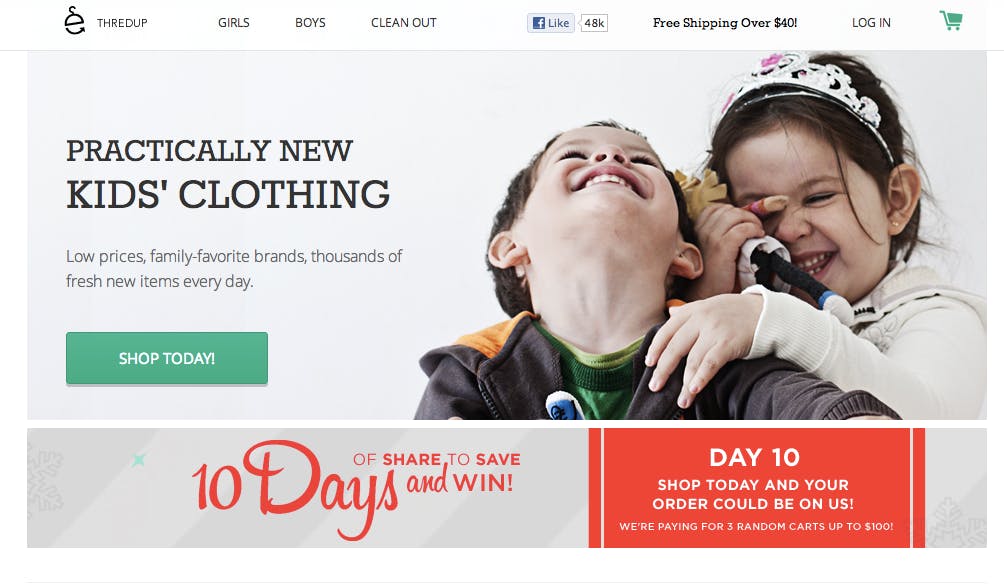Click the Facebook Like button

551,23
